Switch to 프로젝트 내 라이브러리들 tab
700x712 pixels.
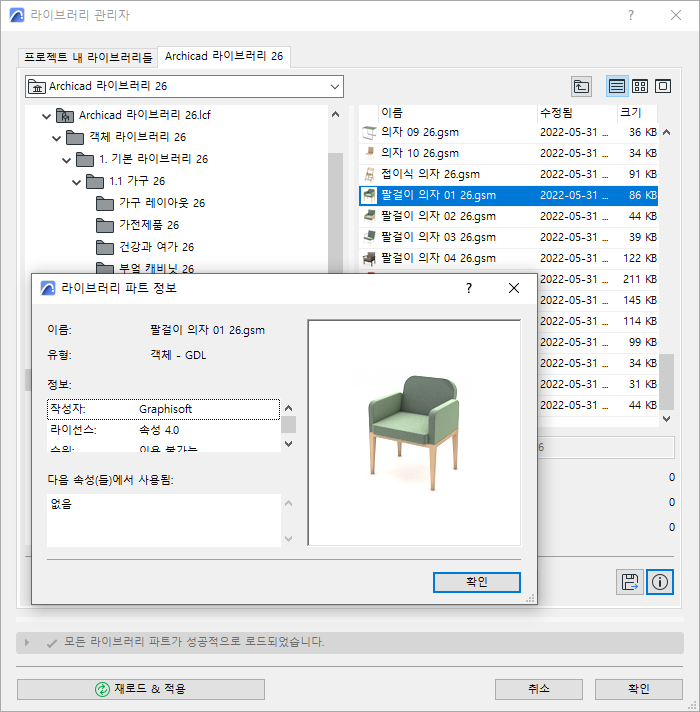(88, 57)
